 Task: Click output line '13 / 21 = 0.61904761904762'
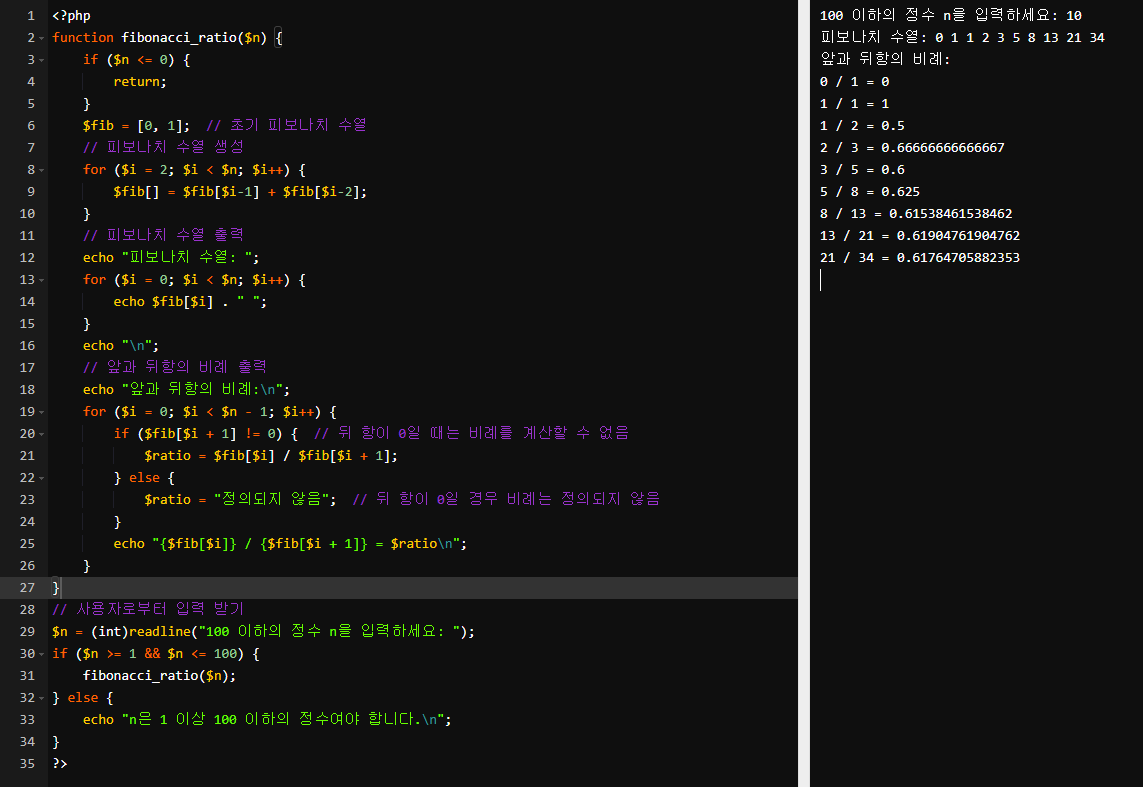click(920, 235)
